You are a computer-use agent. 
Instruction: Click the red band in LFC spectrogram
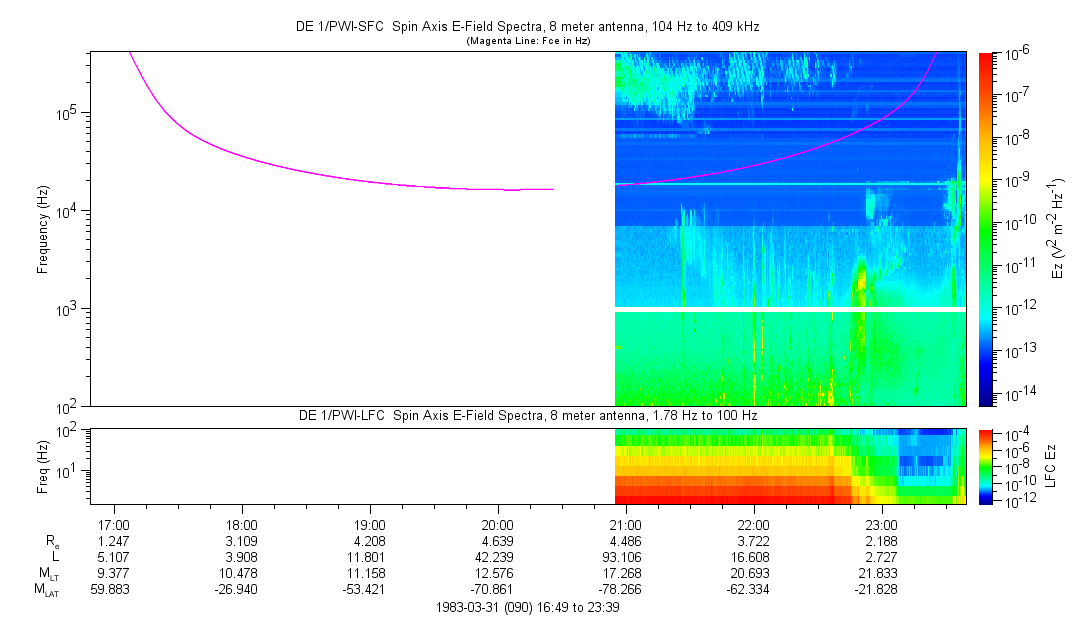(x=720, y=494)
